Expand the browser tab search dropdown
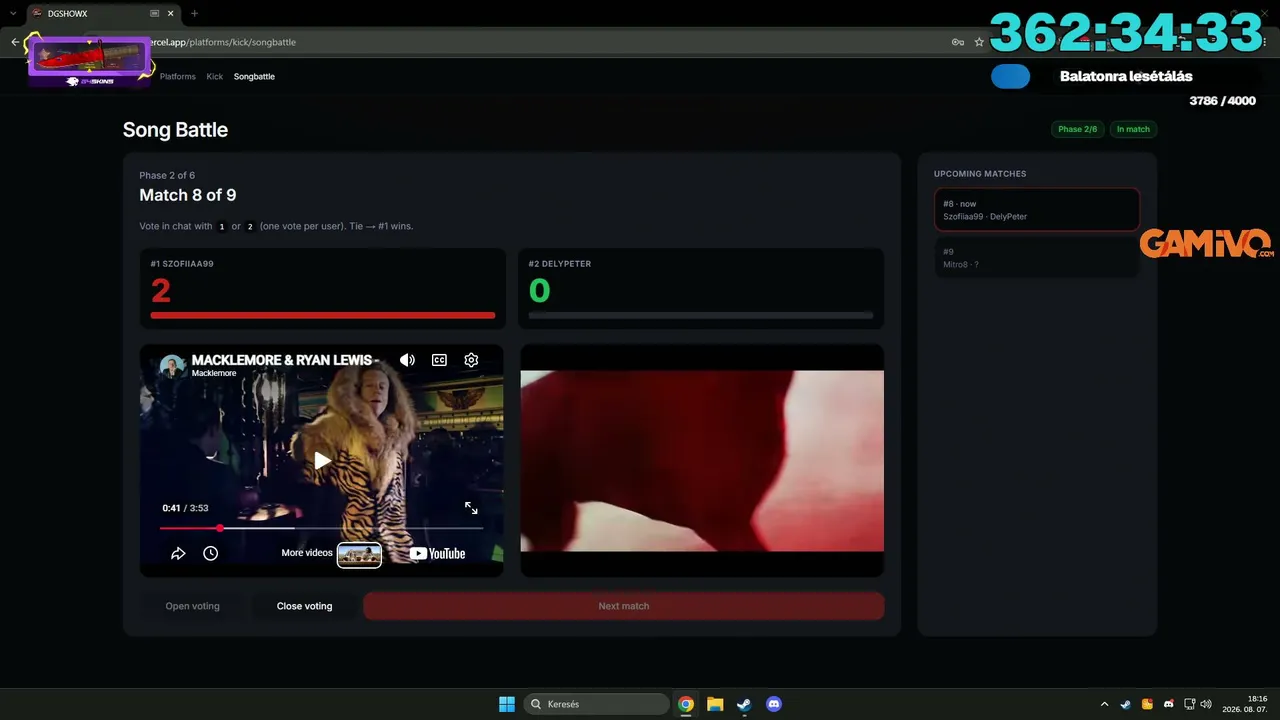 click(x=12, y=13)
